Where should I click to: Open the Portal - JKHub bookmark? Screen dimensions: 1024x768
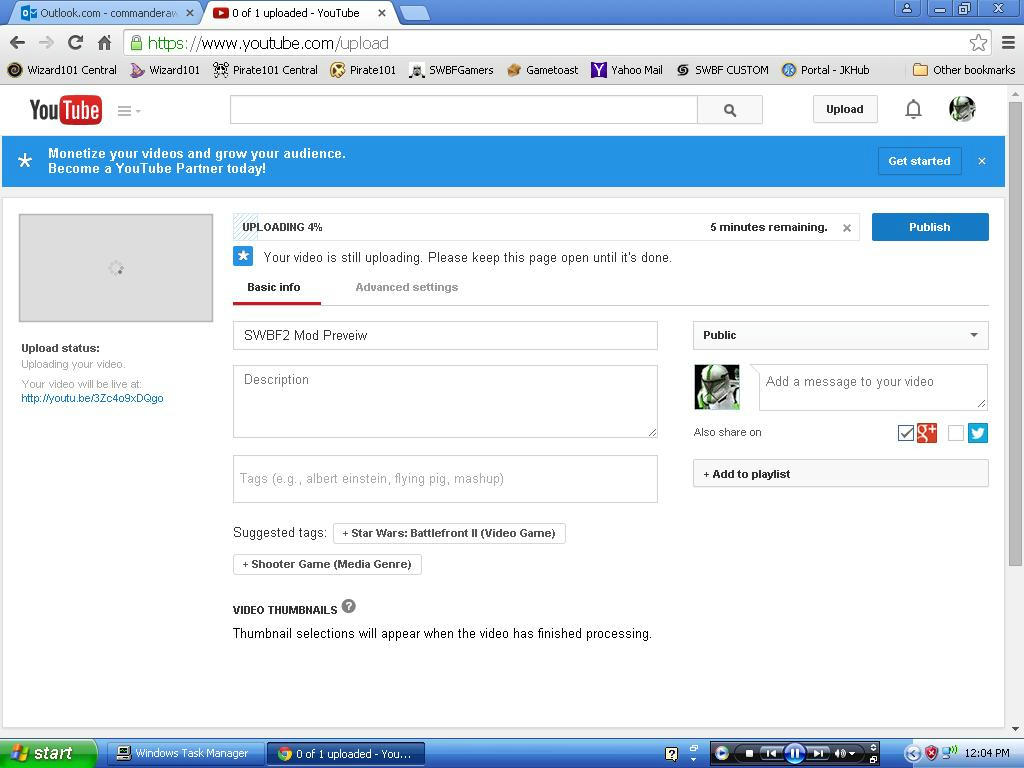pyautogui.click(x=825, y=70)
